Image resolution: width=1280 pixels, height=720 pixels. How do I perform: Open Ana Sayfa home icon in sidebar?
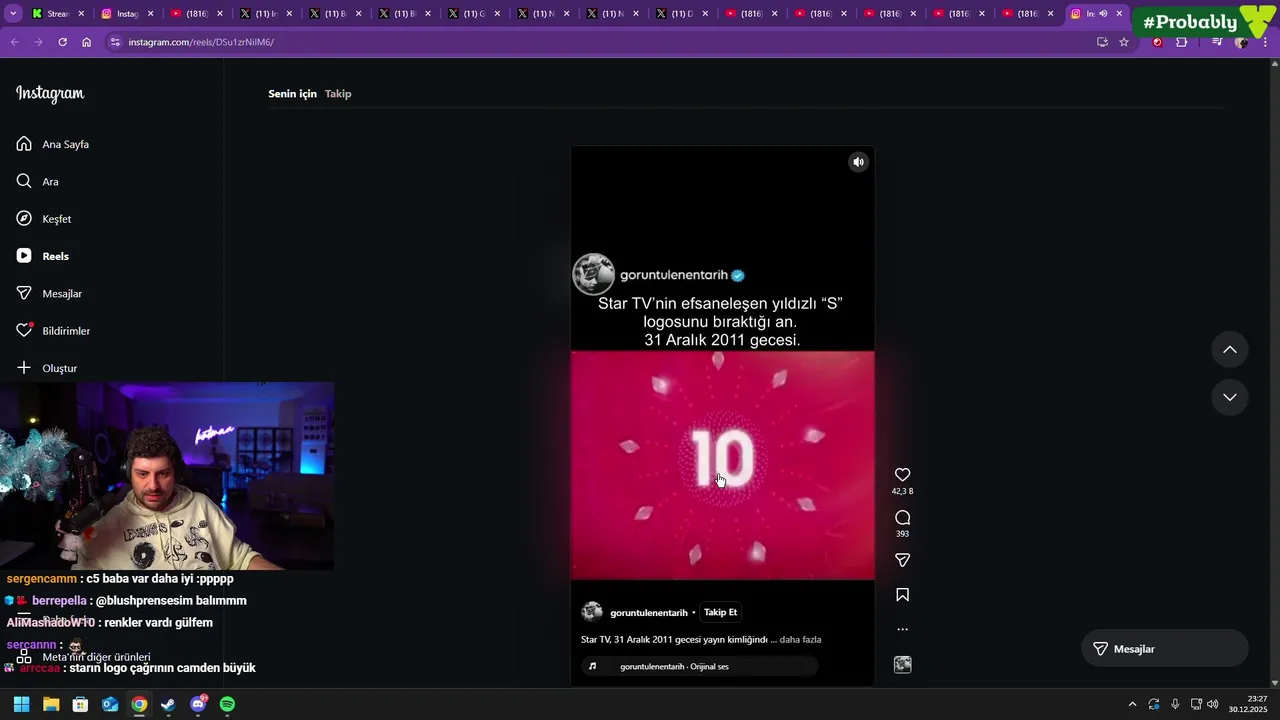24,144
